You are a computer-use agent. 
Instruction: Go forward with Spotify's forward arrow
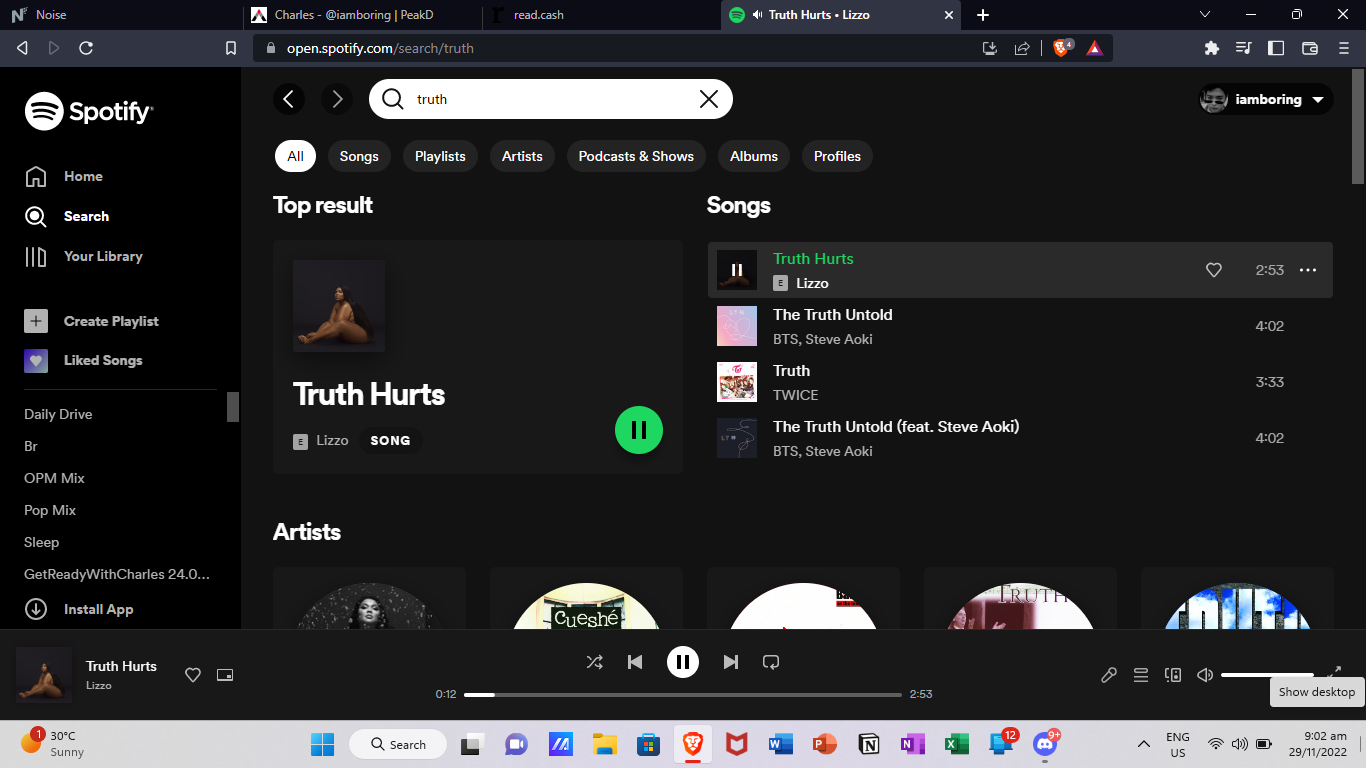pos(337,99)
